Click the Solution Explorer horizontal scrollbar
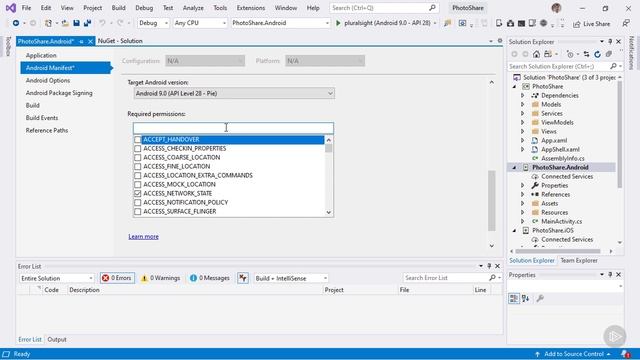 point(558,251)
